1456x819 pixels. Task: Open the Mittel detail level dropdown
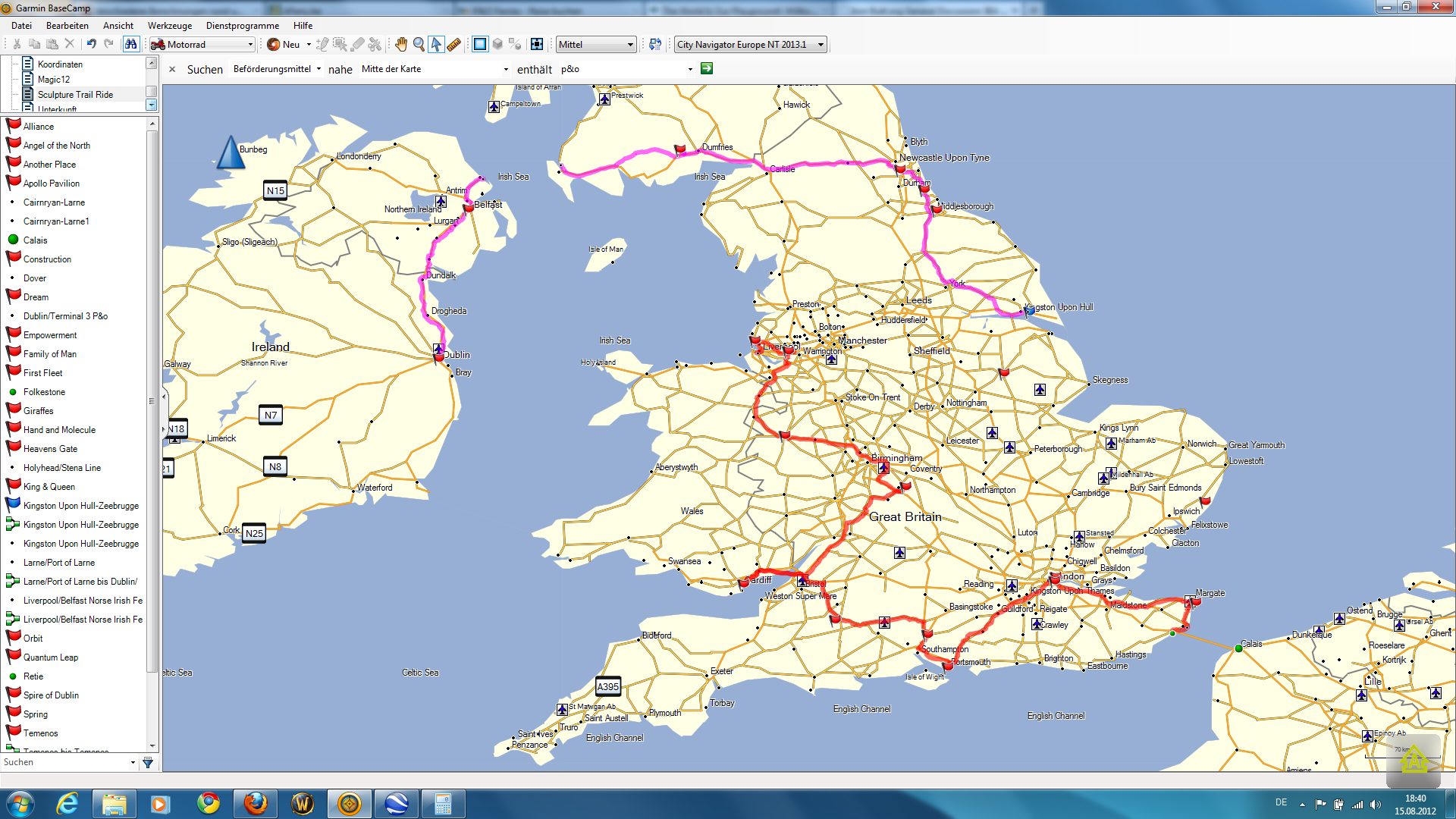tap(596, 45)
